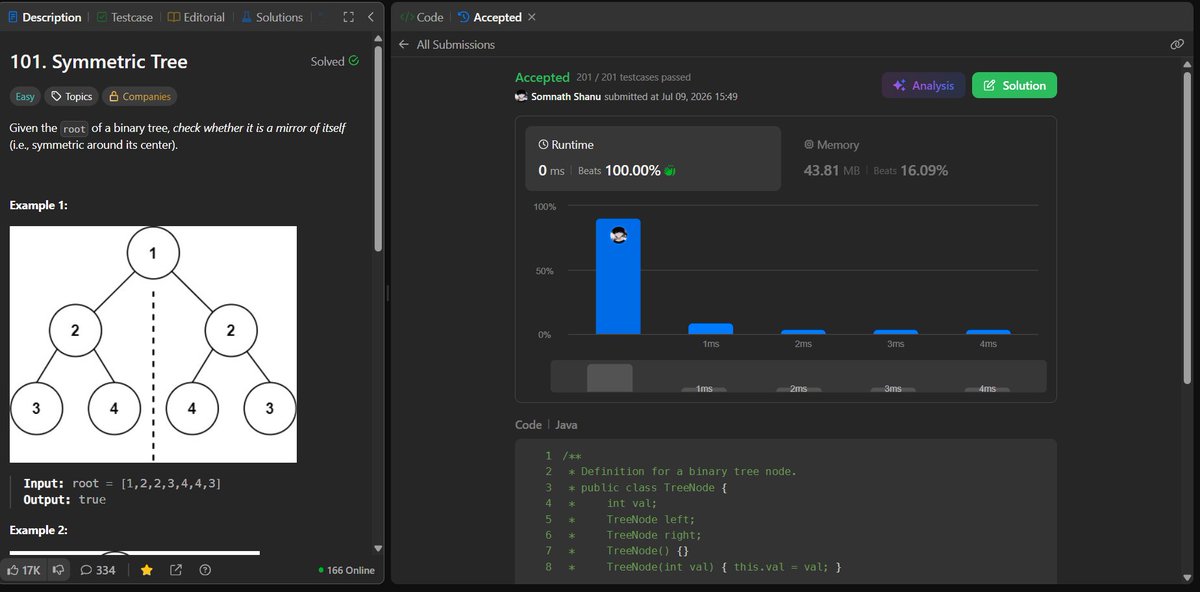Open the locked Companies tag
This screenshot has width=1200, height=592.
click(140, 97)
